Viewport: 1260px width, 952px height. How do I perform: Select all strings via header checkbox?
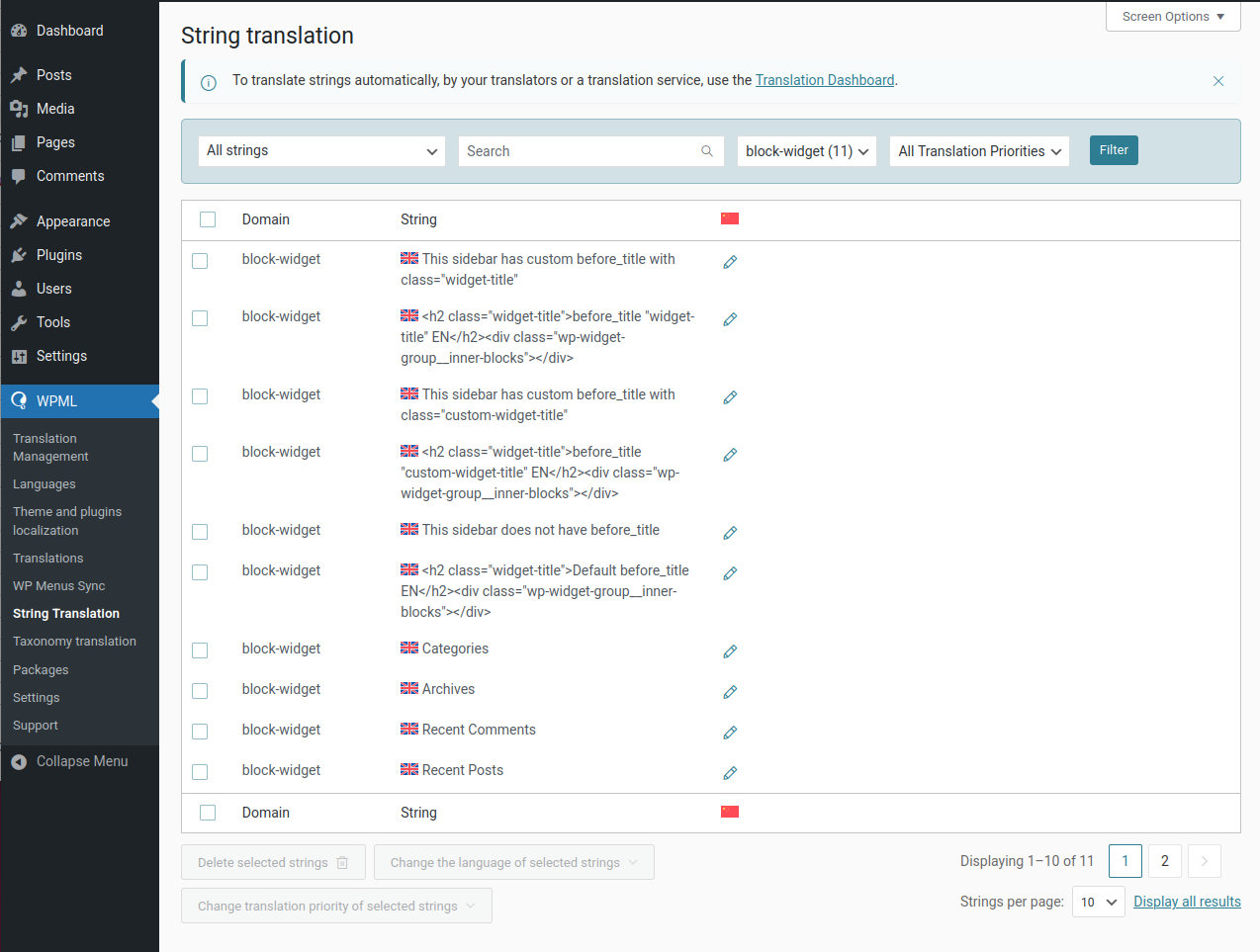click(x=208, y=219)
